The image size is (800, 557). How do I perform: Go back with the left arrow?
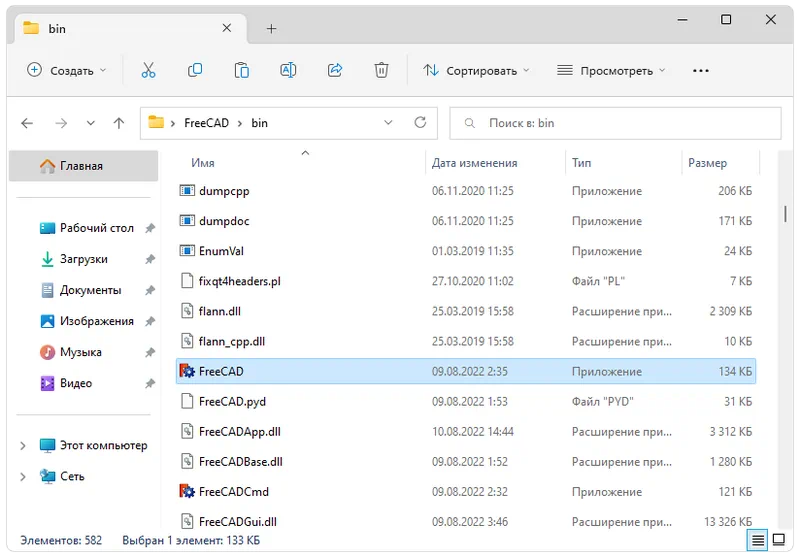tap(27, 123)
